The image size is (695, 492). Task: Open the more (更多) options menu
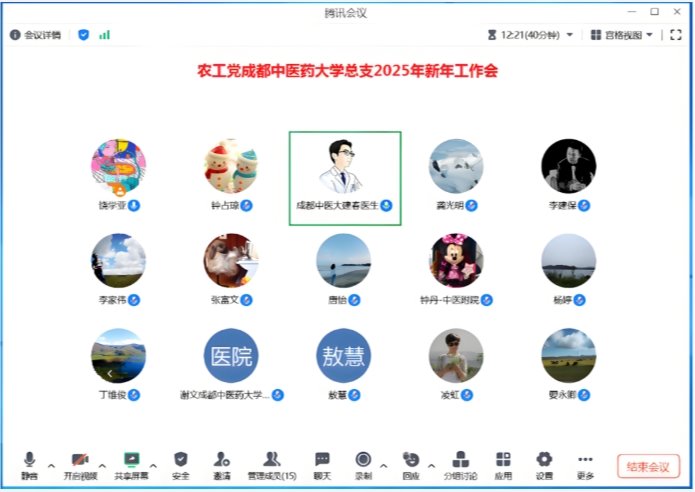click(x=586, y=461)
